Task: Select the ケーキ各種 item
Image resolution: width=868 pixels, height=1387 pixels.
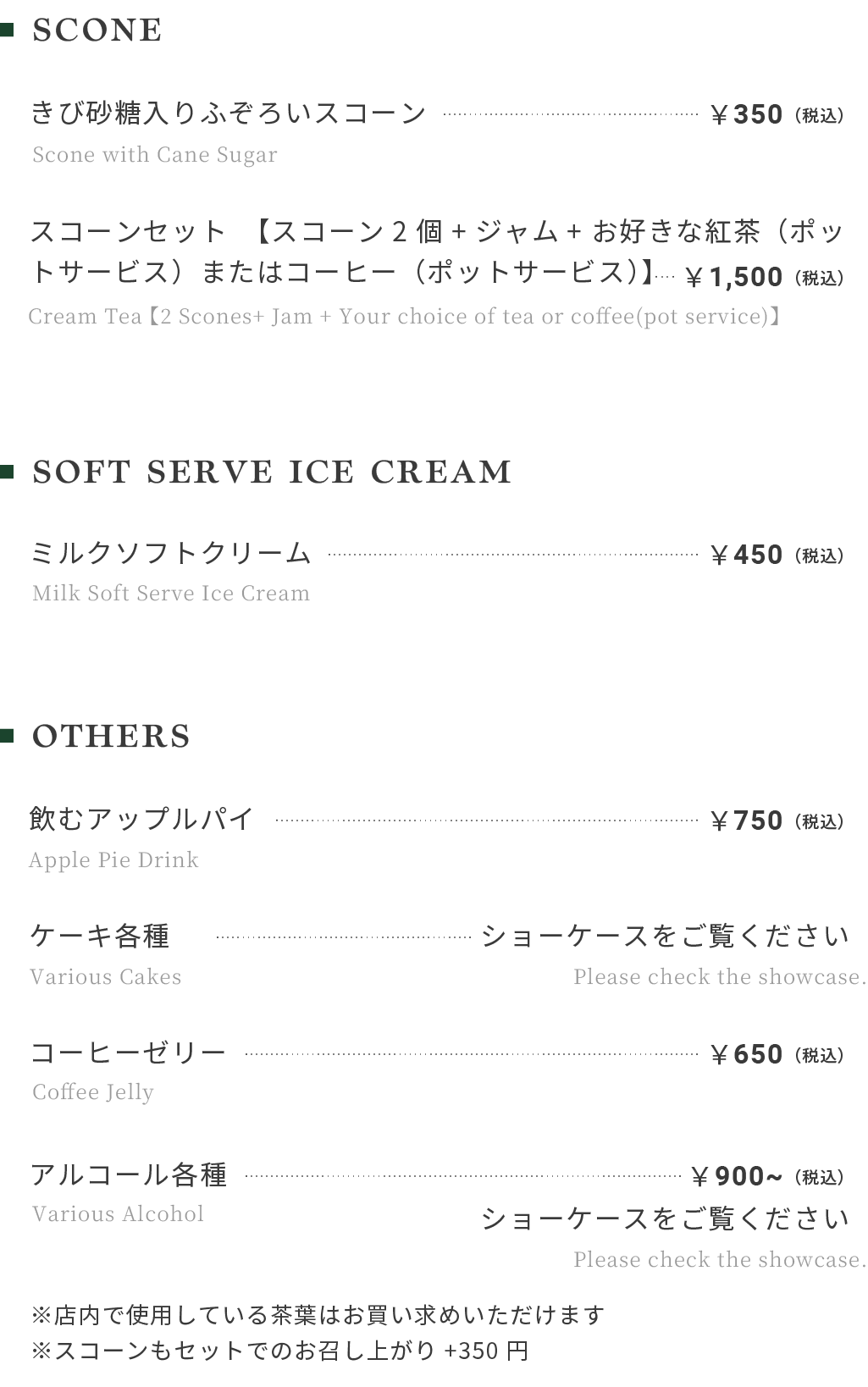Action: (x=100, y=936)
